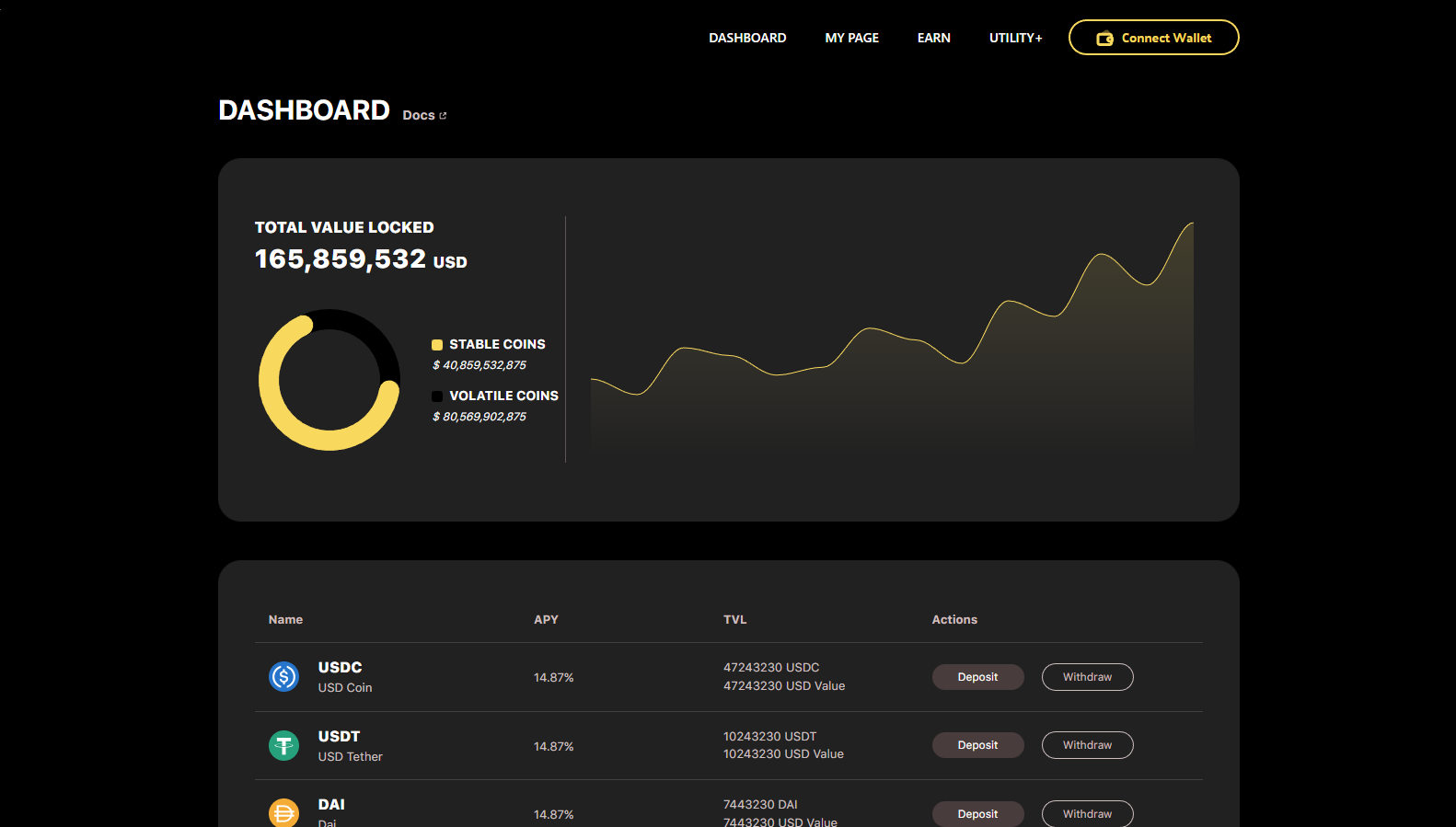
Task: Withdraw from USDT
Action: (1087, 745)
